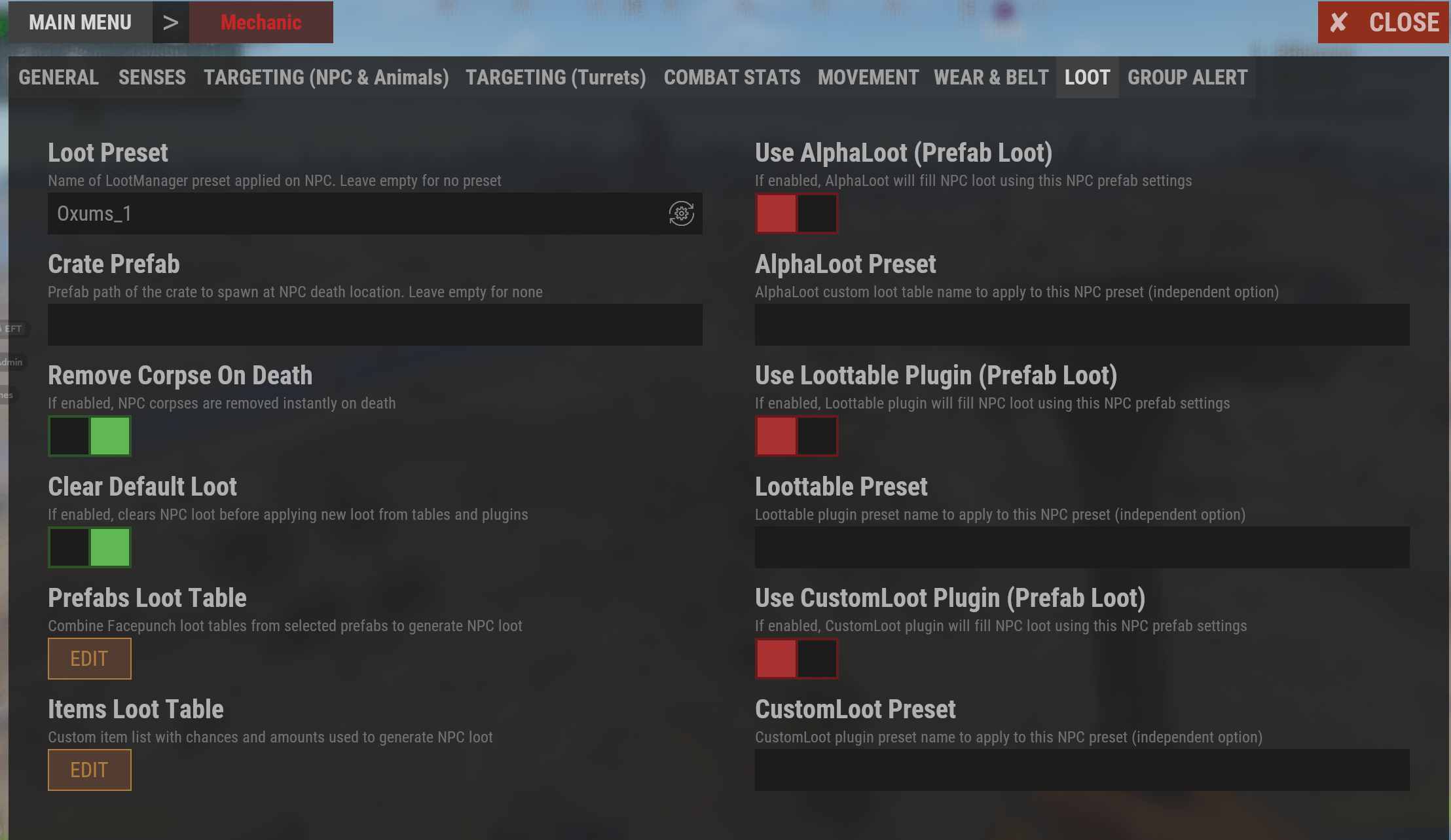Click the AlphaLoot Preset text field
The height and width of the screenshot is (840, 1451).
pyautogui.click(x=1082, y=325)
